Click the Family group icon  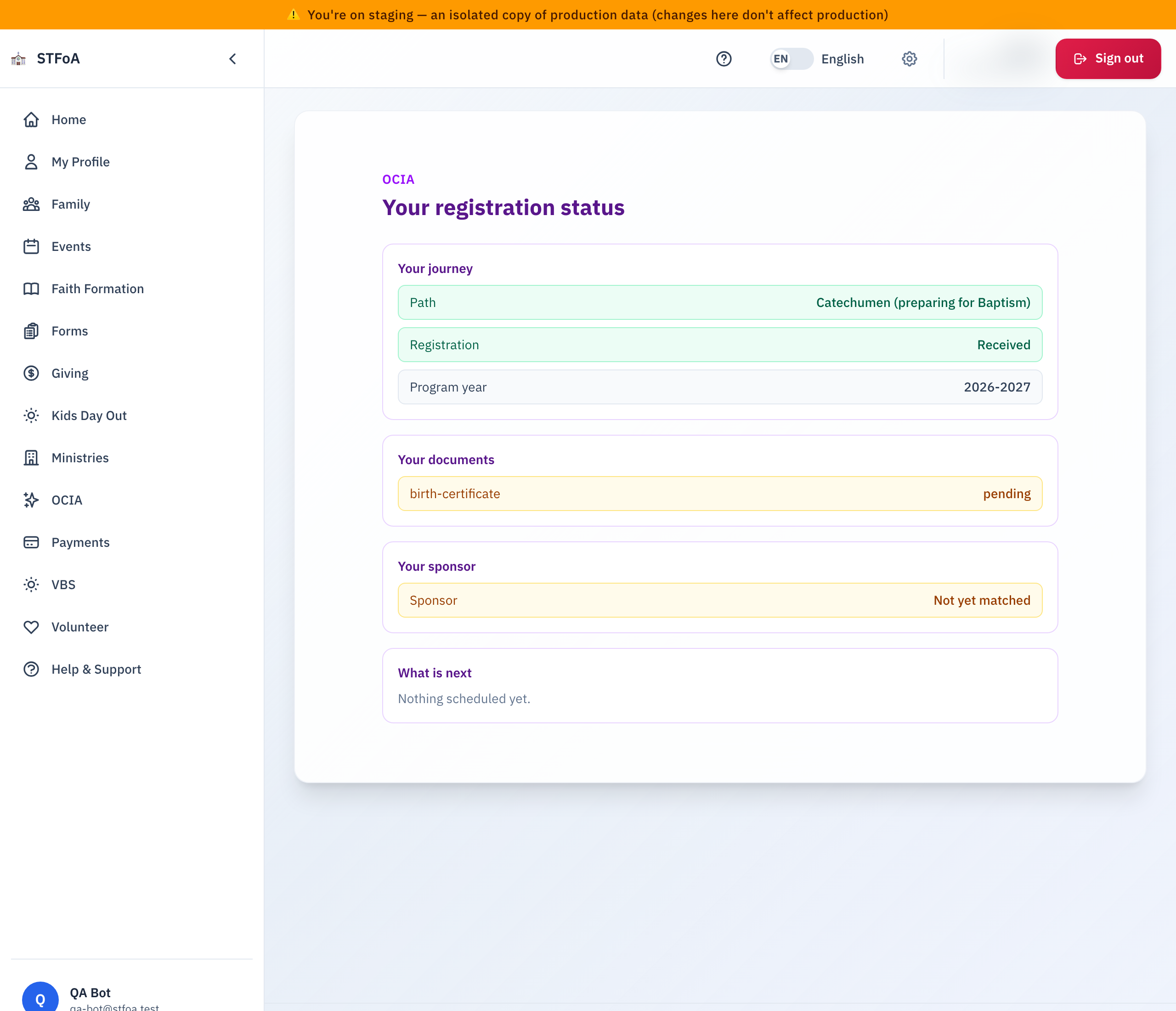[x=31, y=204]
